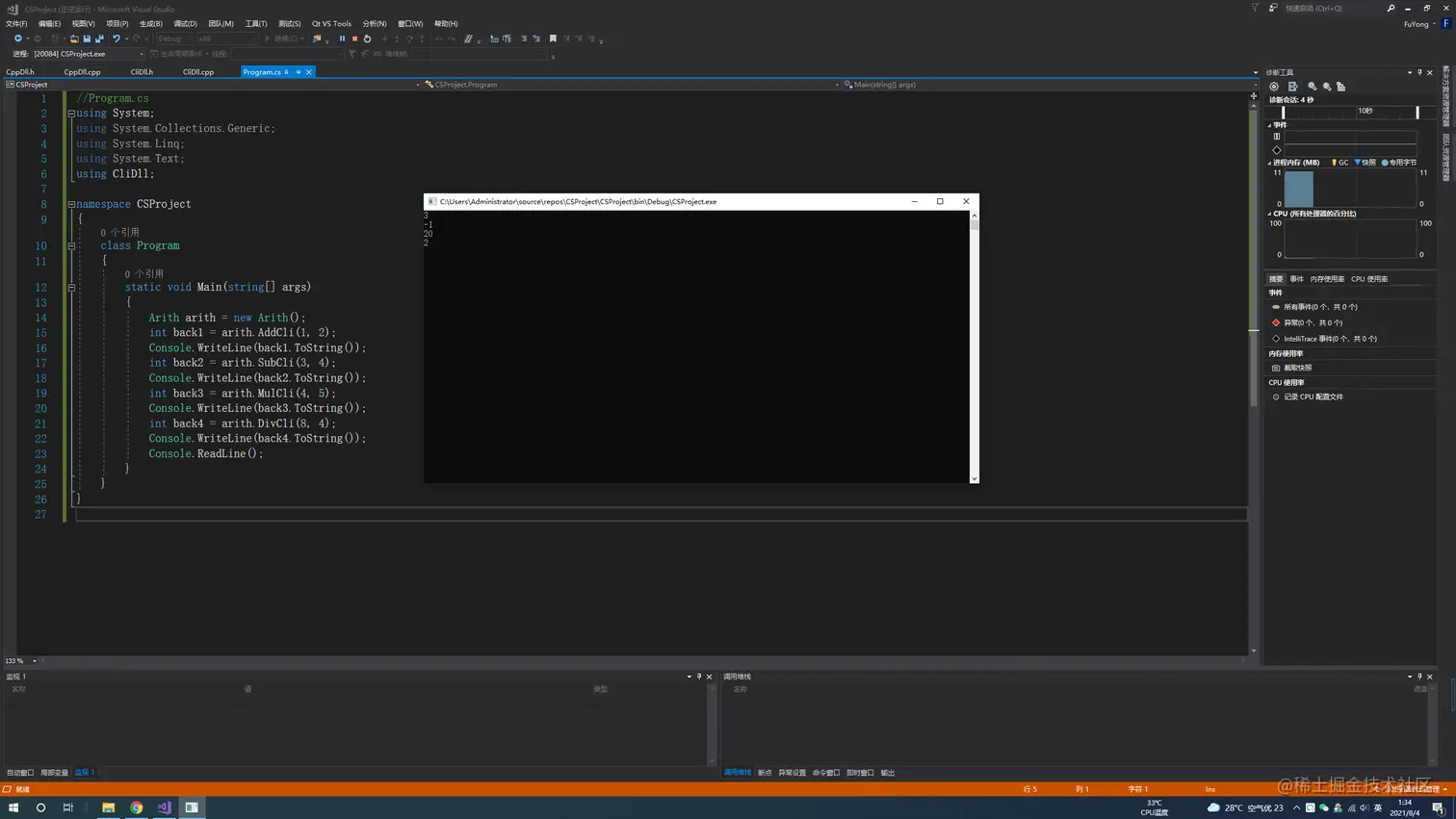Click the Save All icon
The image size is (1456, 819).
pyautogui.click(x=99, y=38)
